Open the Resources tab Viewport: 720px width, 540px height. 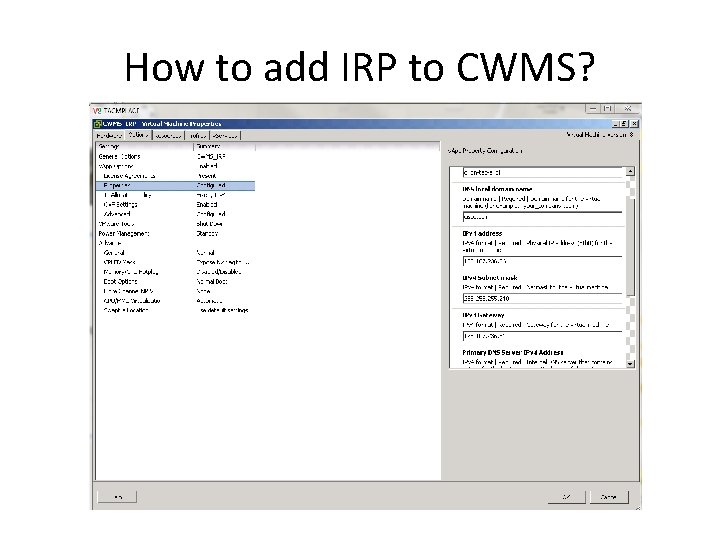click(168, 135)
